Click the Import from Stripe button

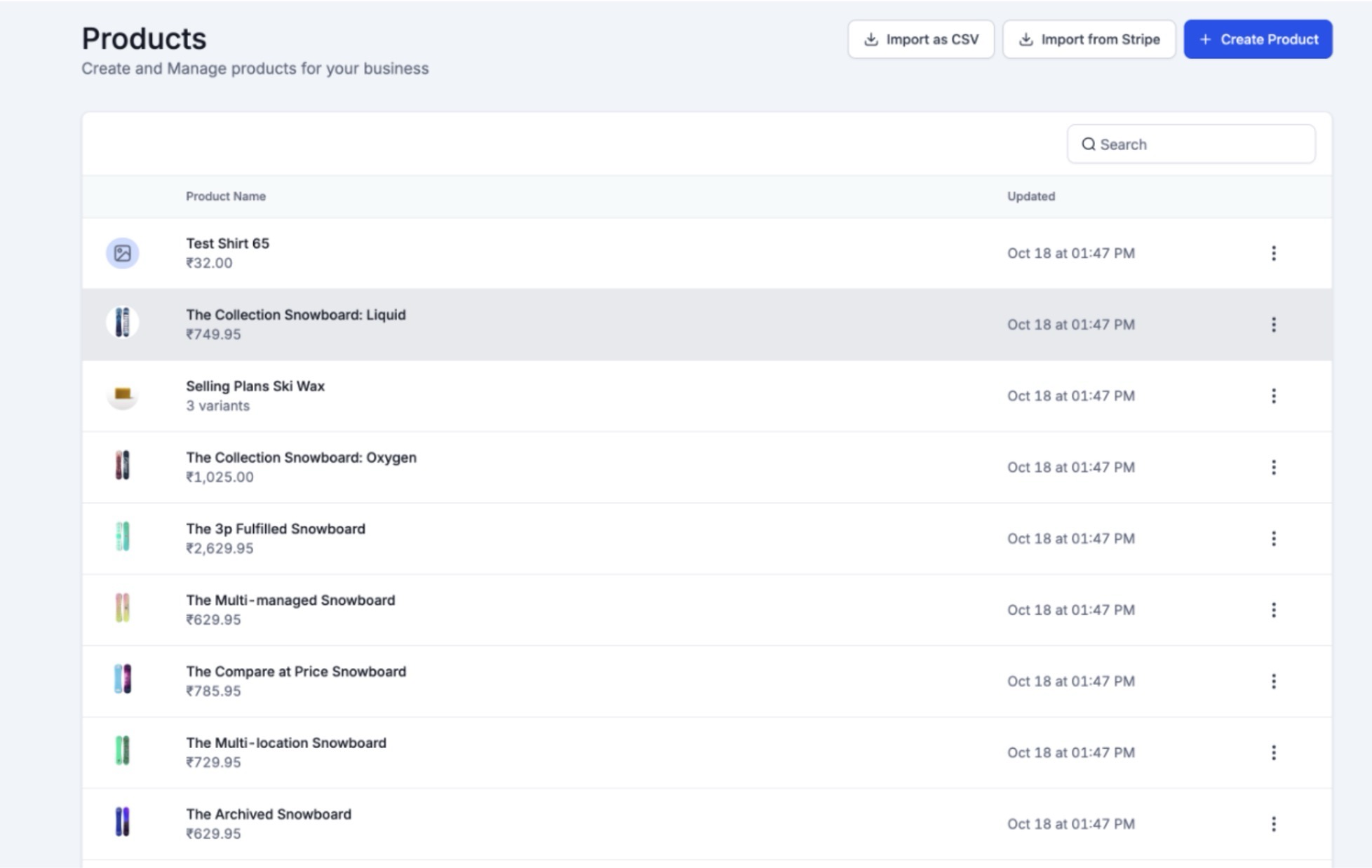[1089, 39]
